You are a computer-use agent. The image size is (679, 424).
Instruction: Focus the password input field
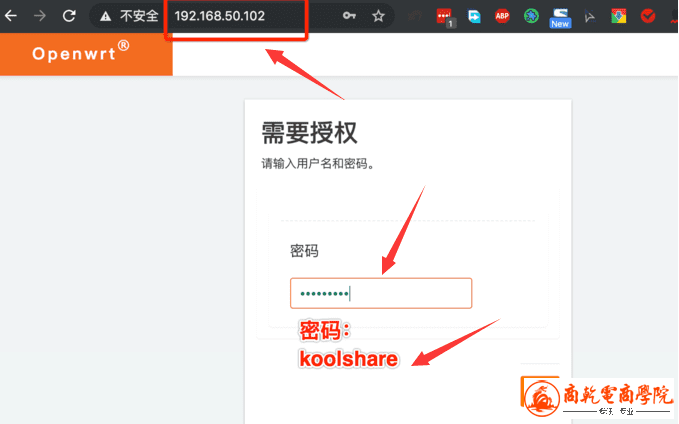coord(380,293)
